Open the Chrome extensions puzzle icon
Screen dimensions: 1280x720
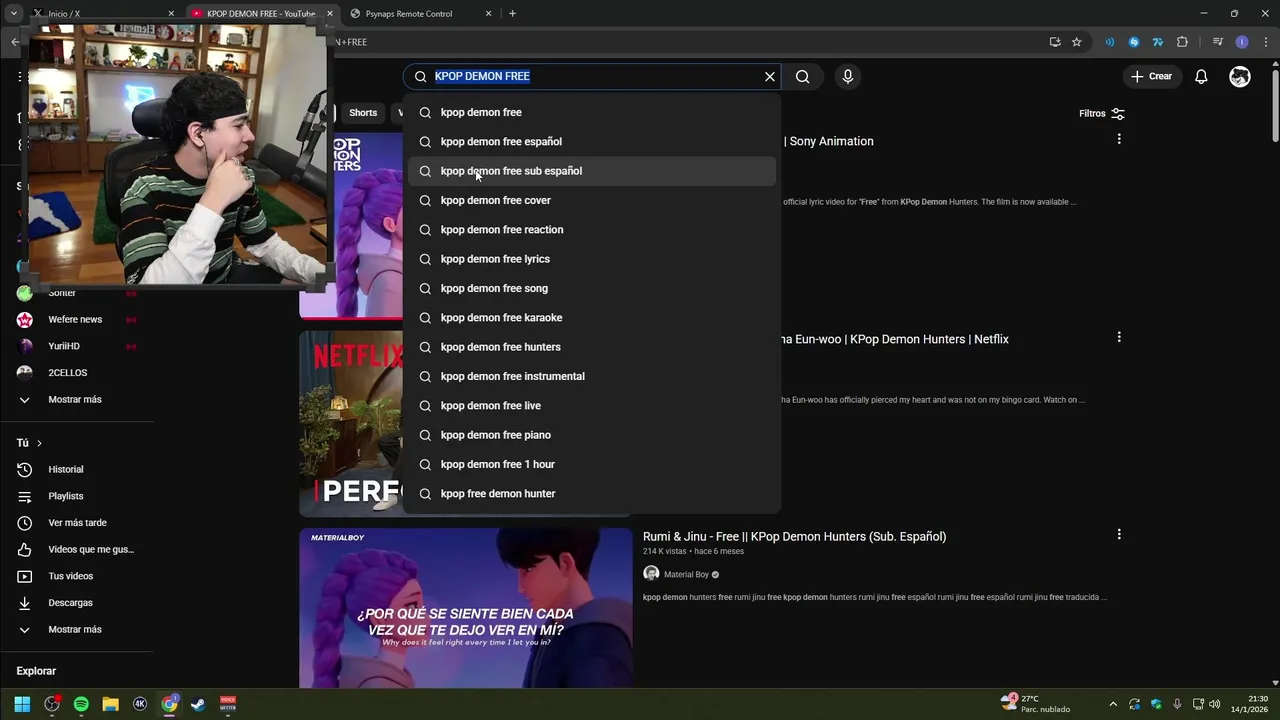pyautogui.click(x=1182, y=42)
